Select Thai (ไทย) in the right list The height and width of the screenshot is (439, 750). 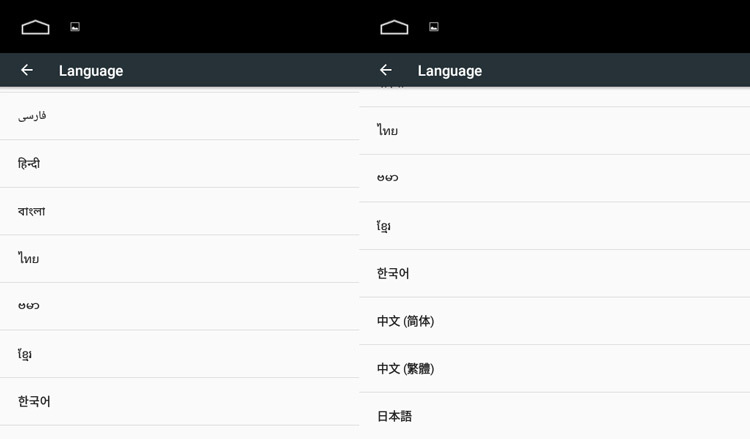[x=554, y=131]
